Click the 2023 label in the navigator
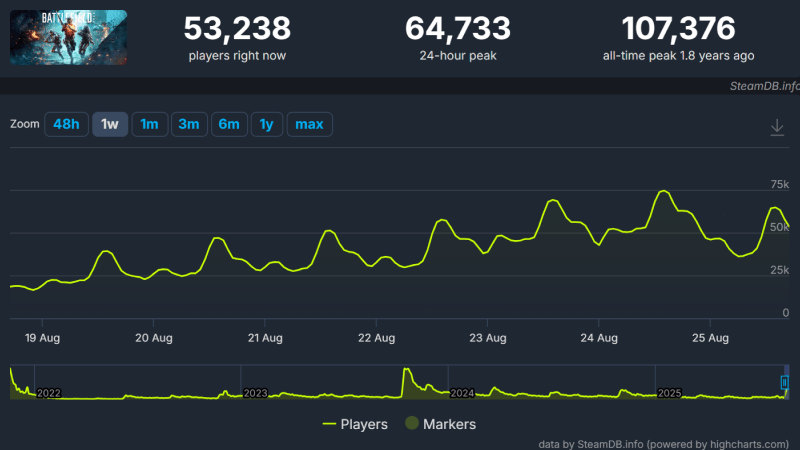The width and height of the screenshot is (800, 450). [256, 393]
